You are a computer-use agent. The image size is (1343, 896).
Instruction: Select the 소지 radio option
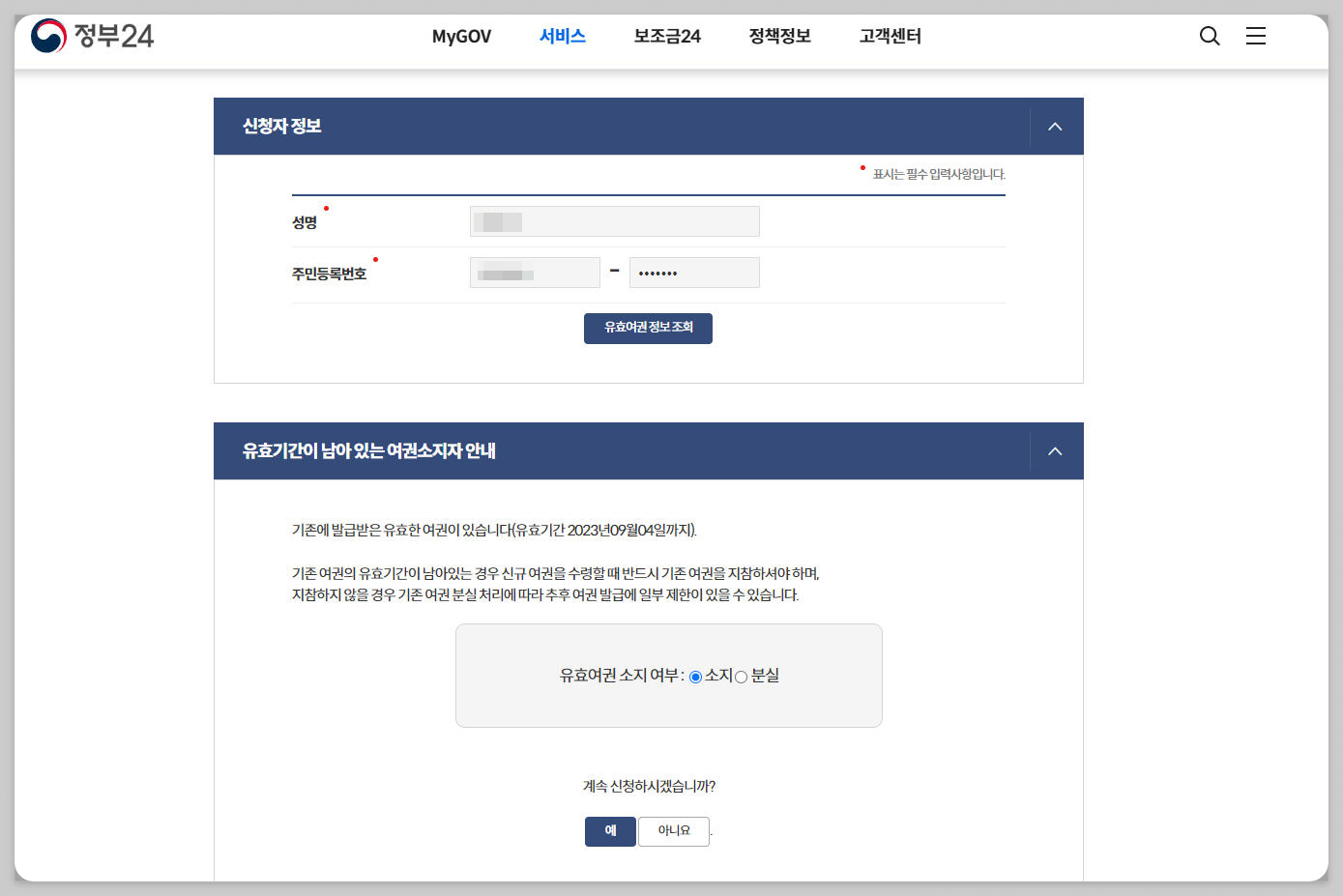[695, 677]
